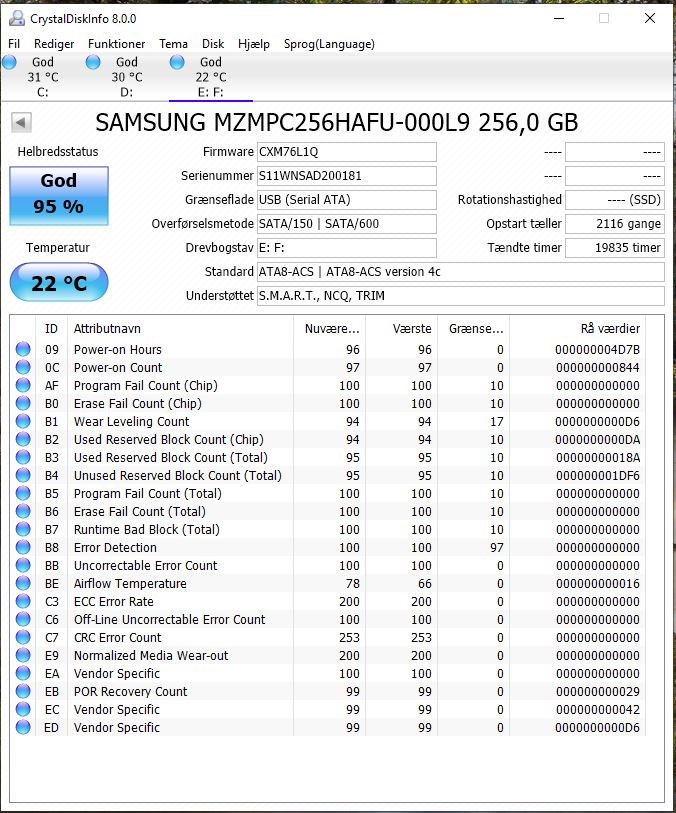Click the Overførselsmetode field SATA/150 | SATA/600
Viewport: 676px width, 813px height.
[x=347, y=223]
